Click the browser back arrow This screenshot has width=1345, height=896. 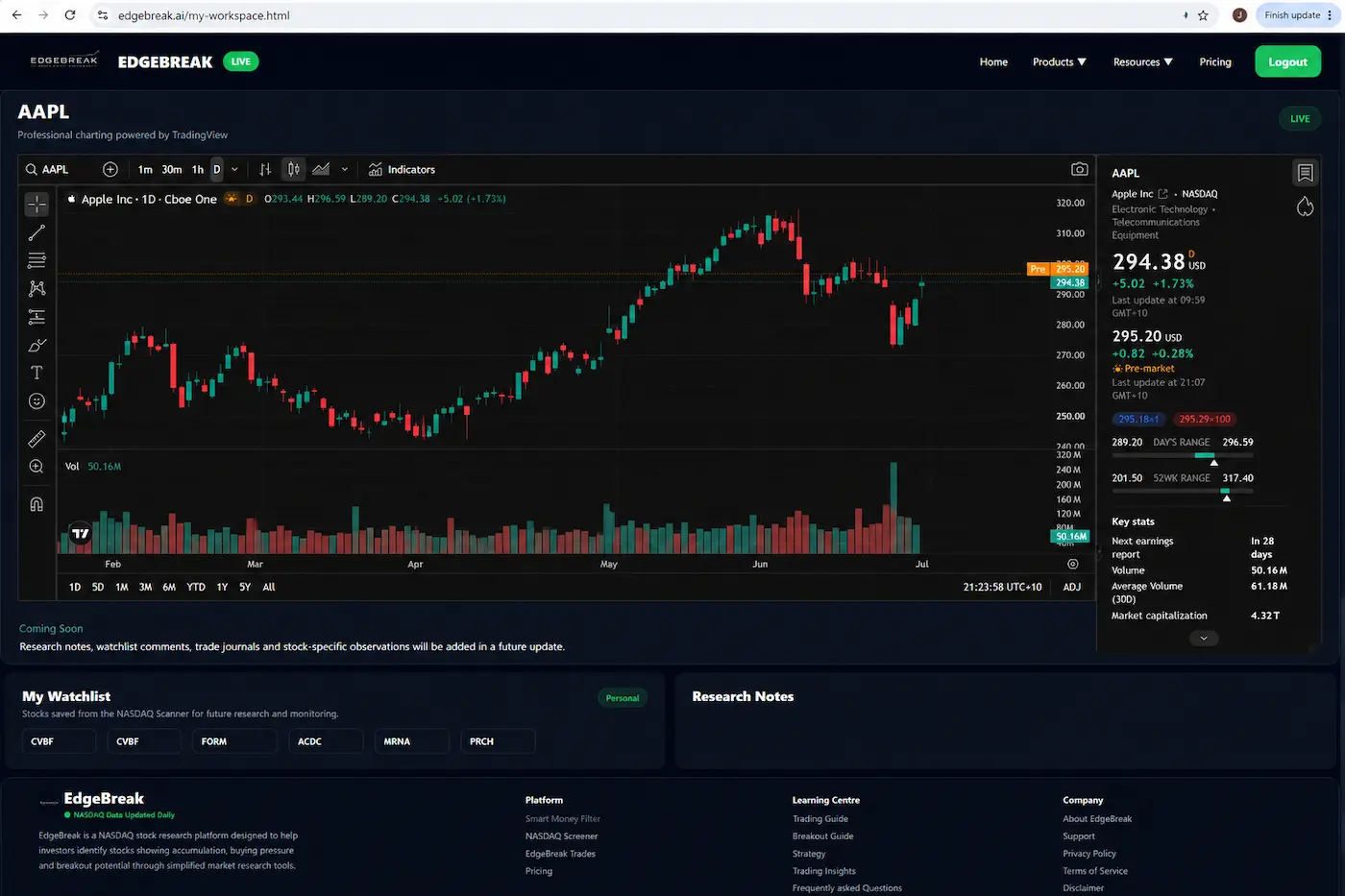[16, 15]
